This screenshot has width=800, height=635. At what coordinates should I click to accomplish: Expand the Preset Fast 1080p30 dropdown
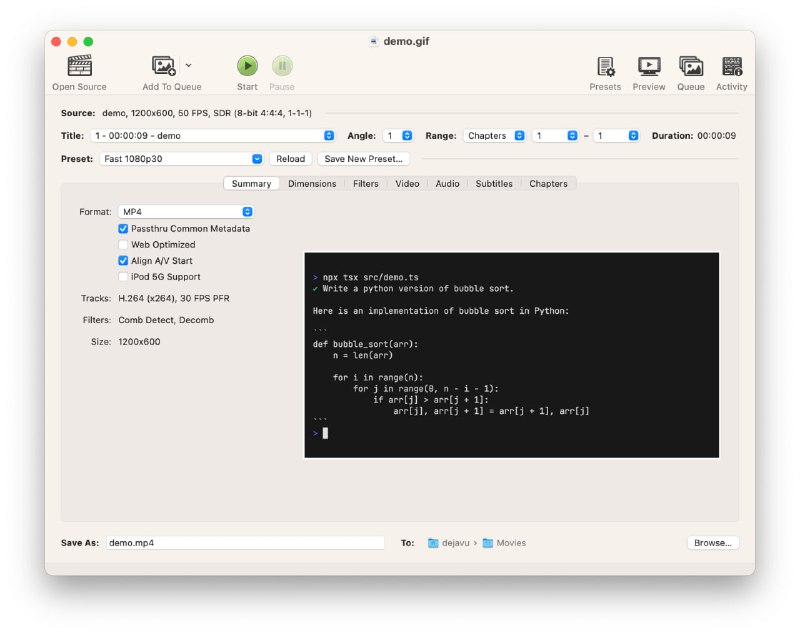[x=181, y=159]
